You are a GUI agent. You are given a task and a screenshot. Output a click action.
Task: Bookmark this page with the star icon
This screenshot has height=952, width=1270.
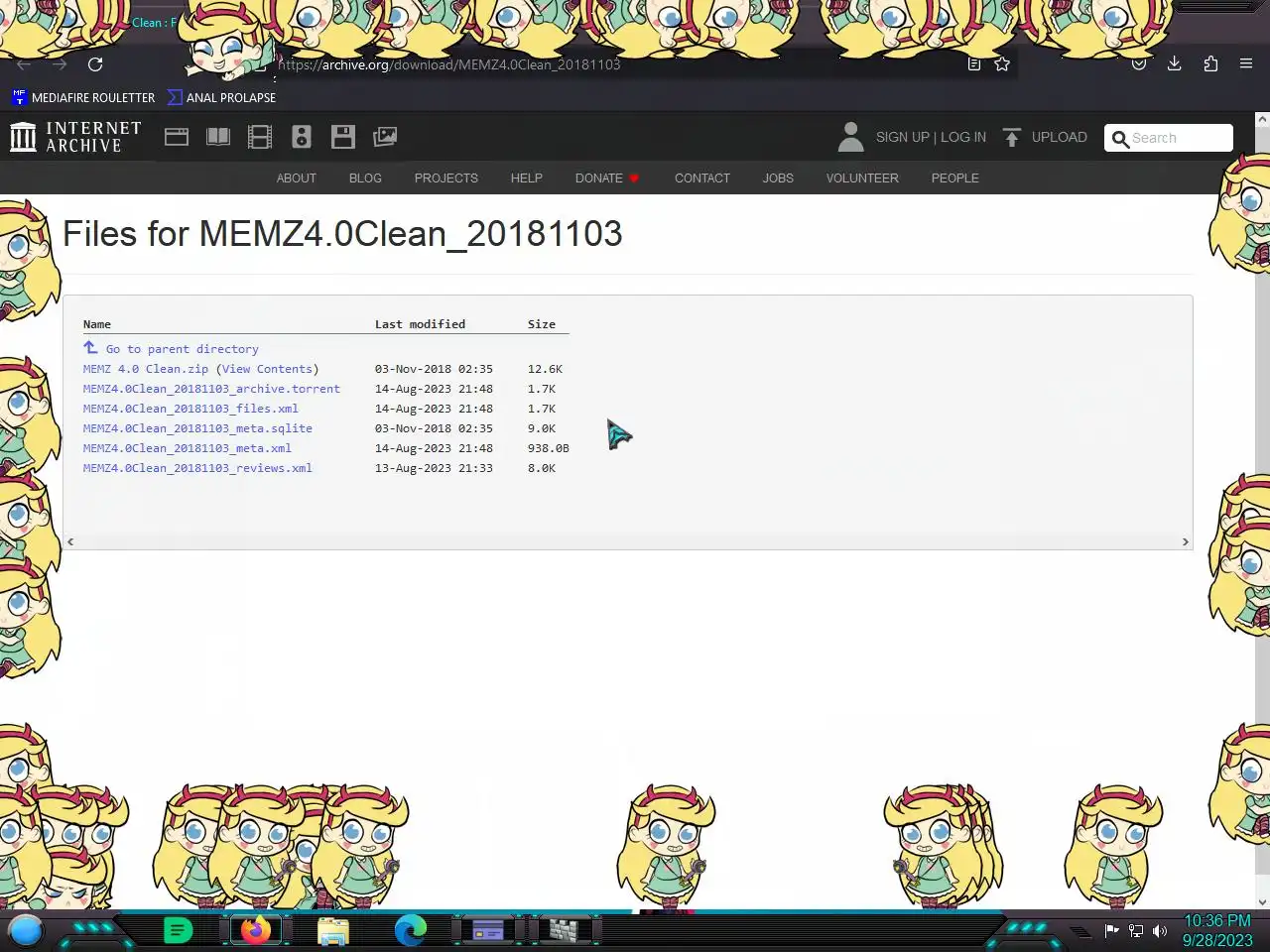click(1002, 64)
